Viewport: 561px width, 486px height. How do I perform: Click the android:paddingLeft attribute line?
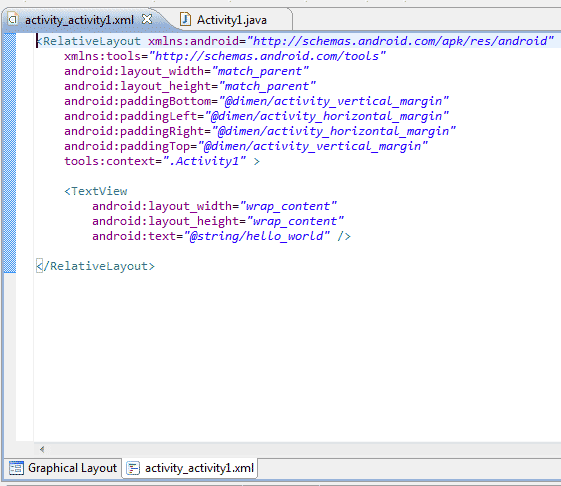257,116
